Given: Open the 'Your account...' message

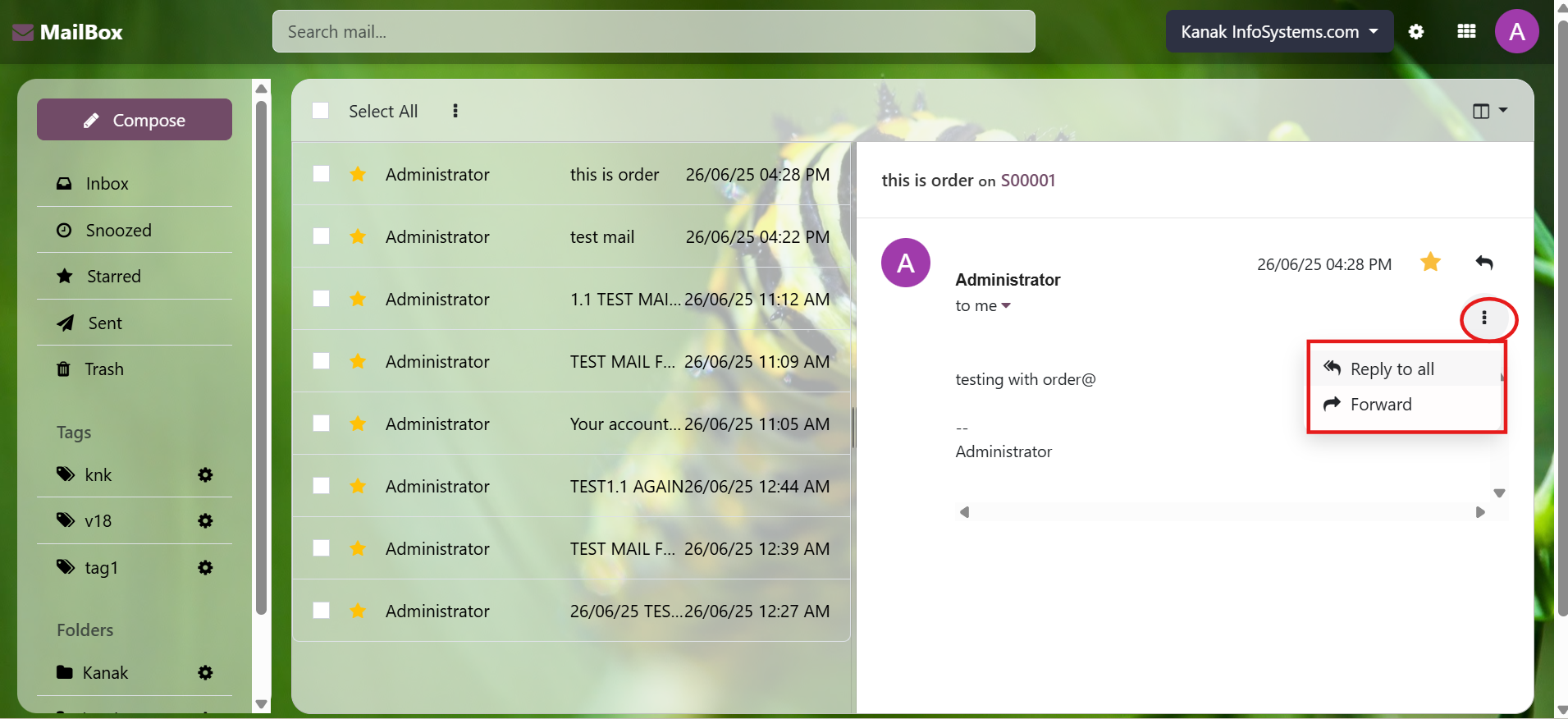Looking at the screenshot, I should [571, 424].
